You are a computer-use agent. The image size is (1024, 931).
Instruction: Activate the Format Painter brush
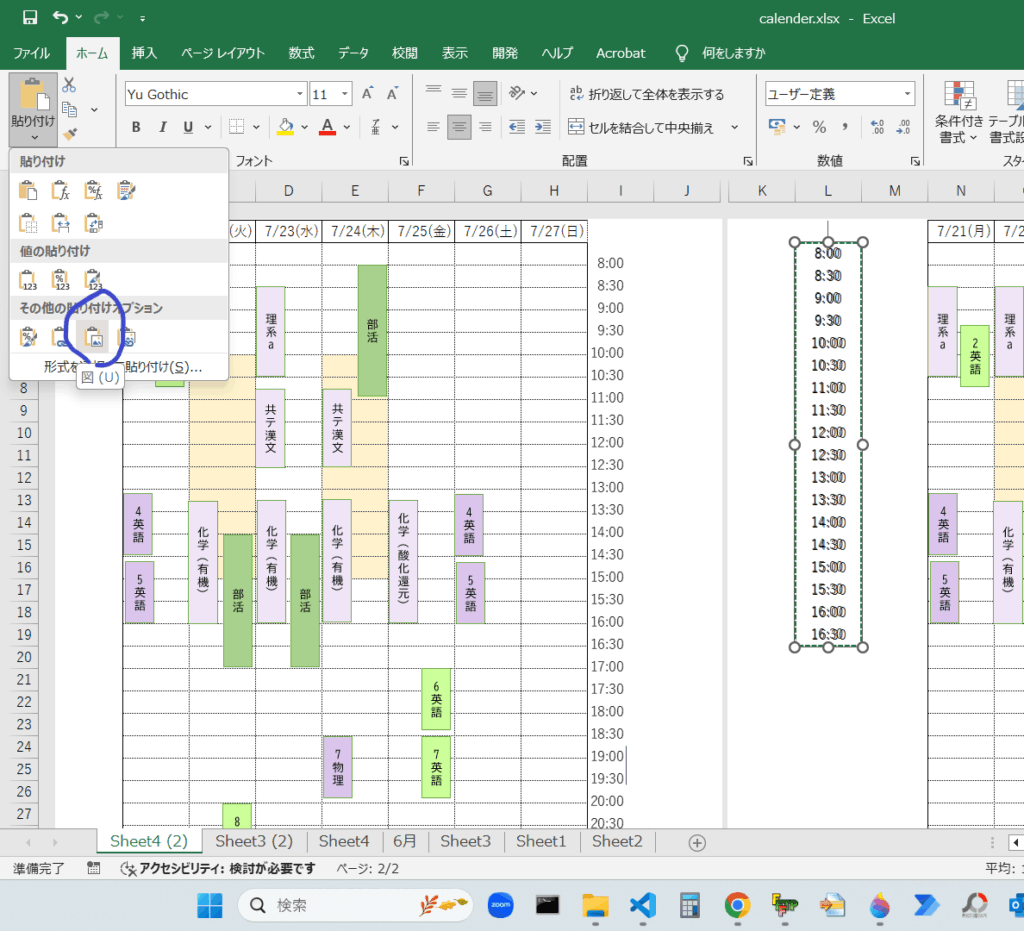(x=69, y=133)
